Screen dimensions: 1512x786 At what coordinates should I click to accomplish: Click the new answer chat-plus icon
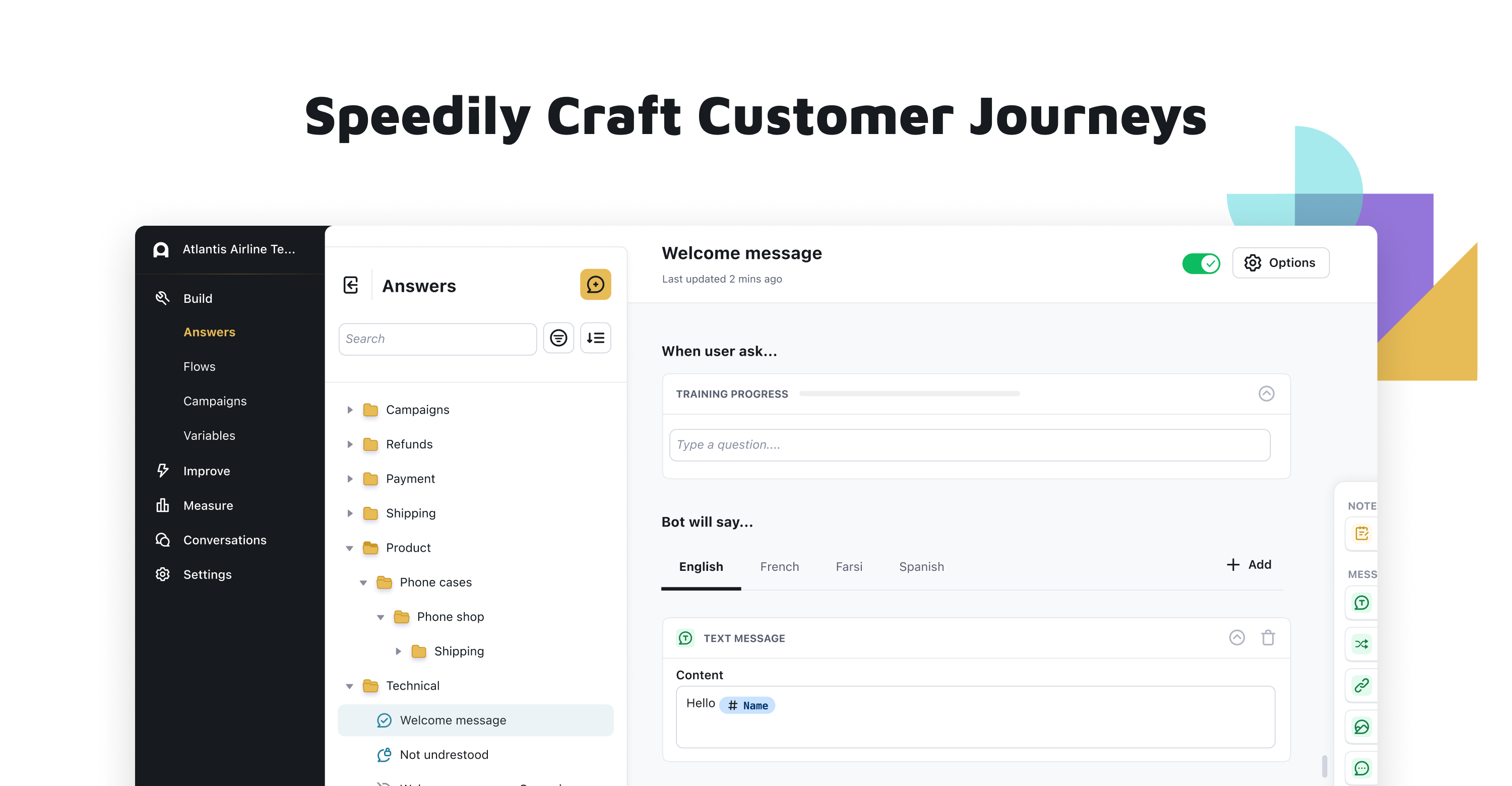595,285
